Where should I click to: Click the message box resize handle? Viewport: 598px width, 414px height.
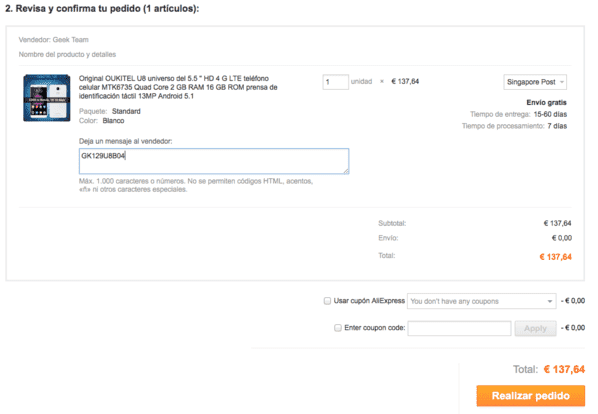click(346, 171)
